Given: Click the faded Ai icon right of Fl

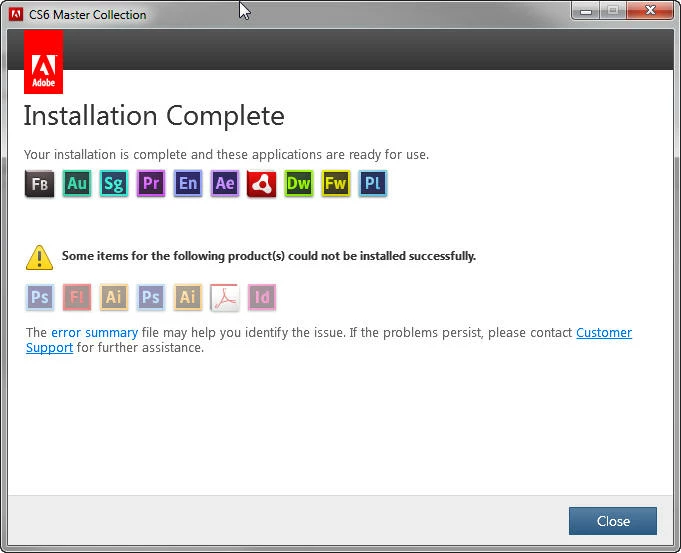Looking at the screenshot, I should (x=114, y=298).
